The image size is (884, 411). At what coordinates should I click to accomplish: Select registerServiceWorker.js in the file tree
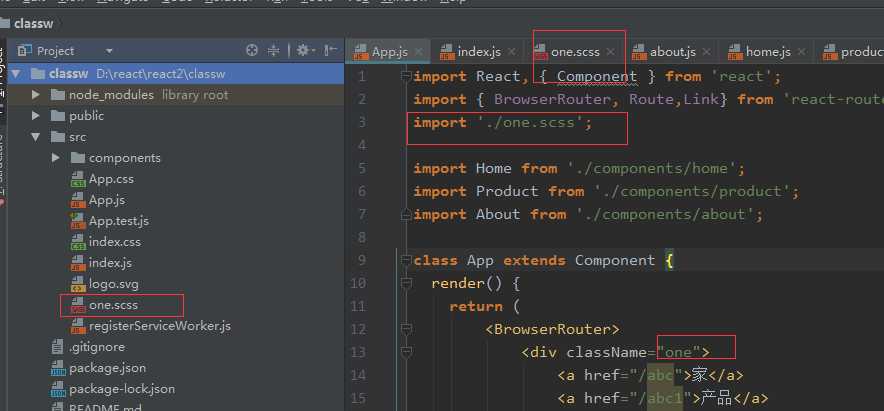(x=159, y=326)
